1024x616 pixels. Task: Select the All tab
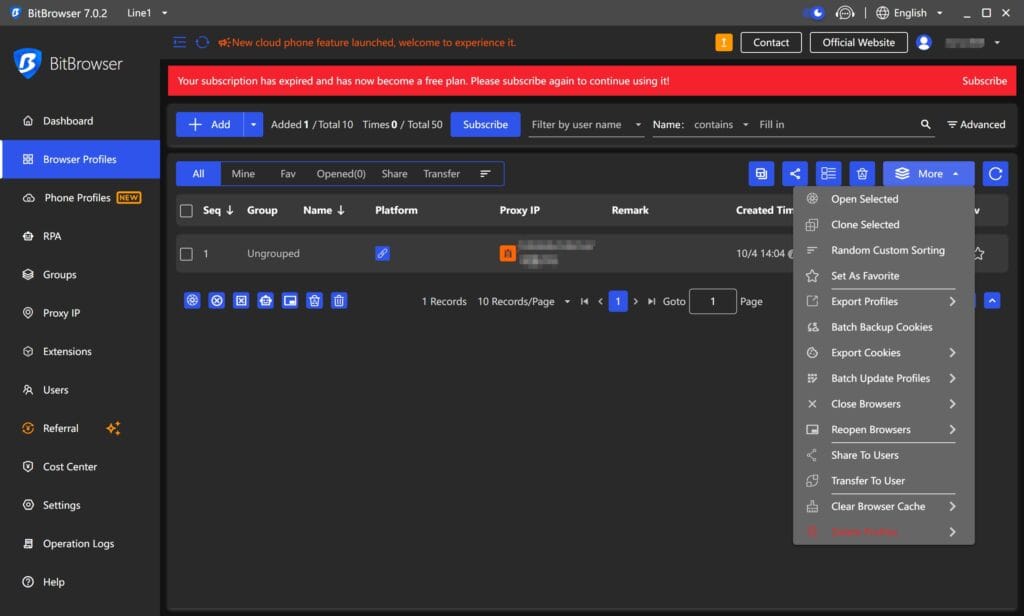pos(199,174)
